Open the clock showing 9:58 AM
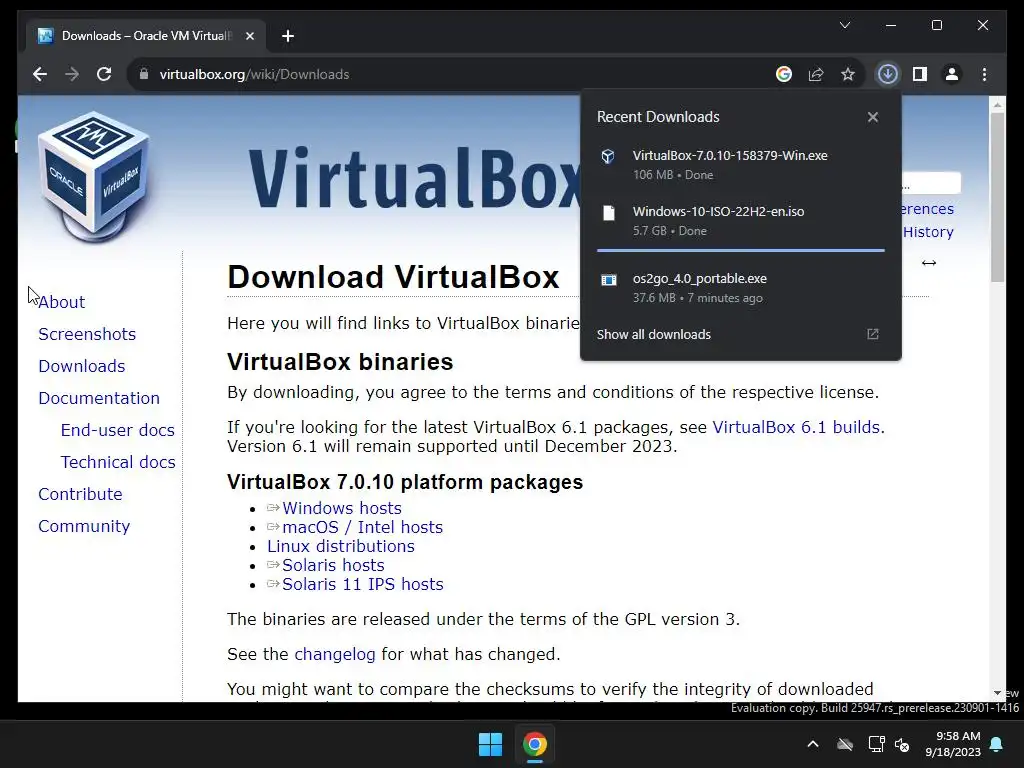 (953, 744)
